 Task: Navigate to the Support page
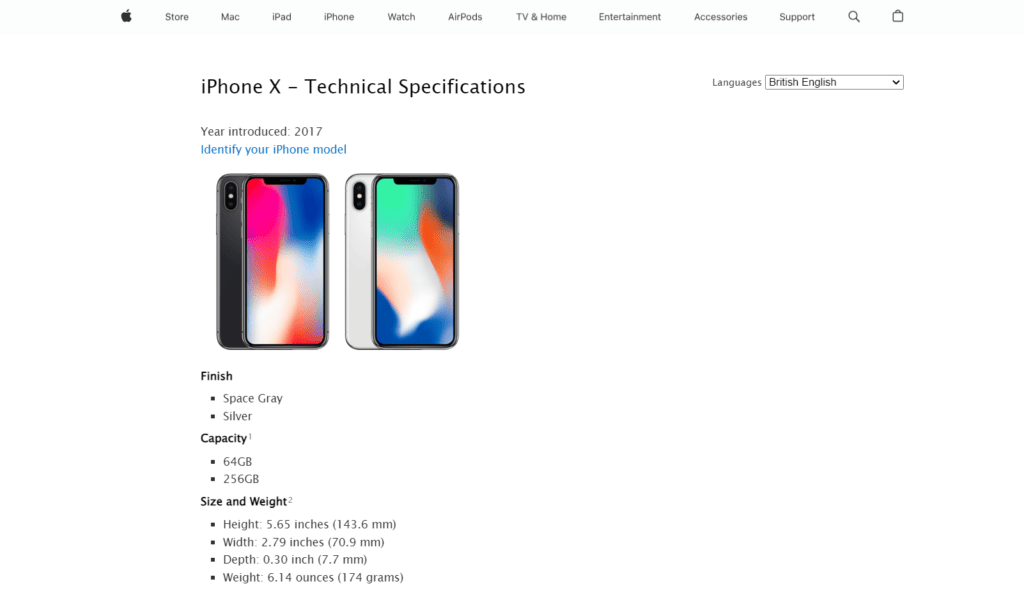coord(796,16)
